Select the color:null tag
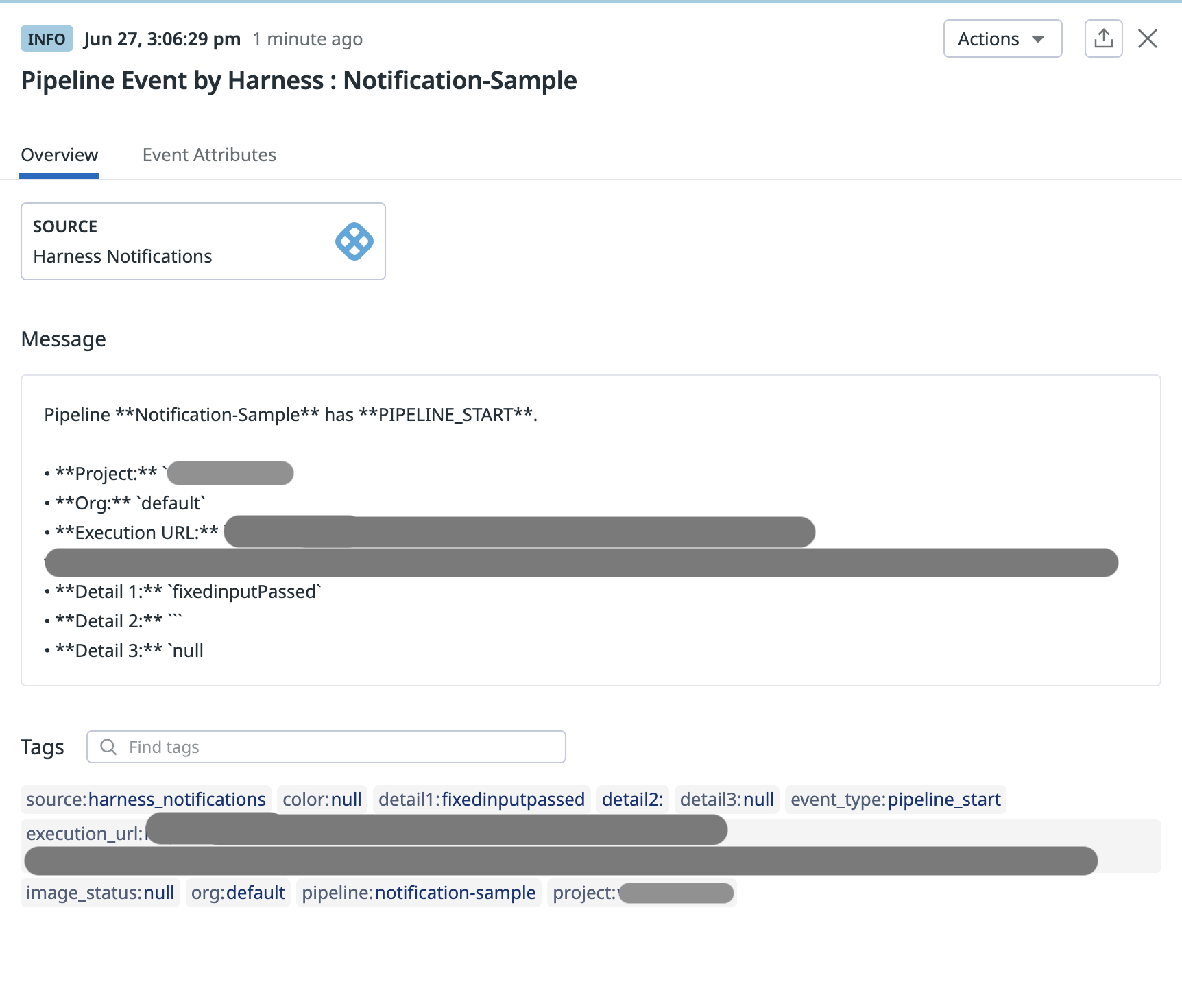1182x1008 pixels. [322, 800]
